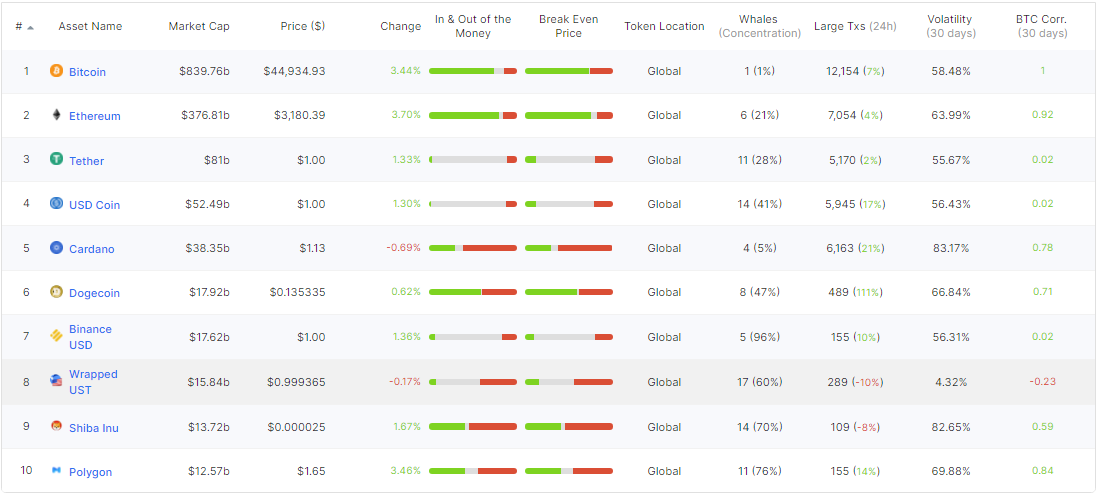
Task: Click Bitcoin price $44,934.93
Action: pyautogui.click(x=295, y=71)
